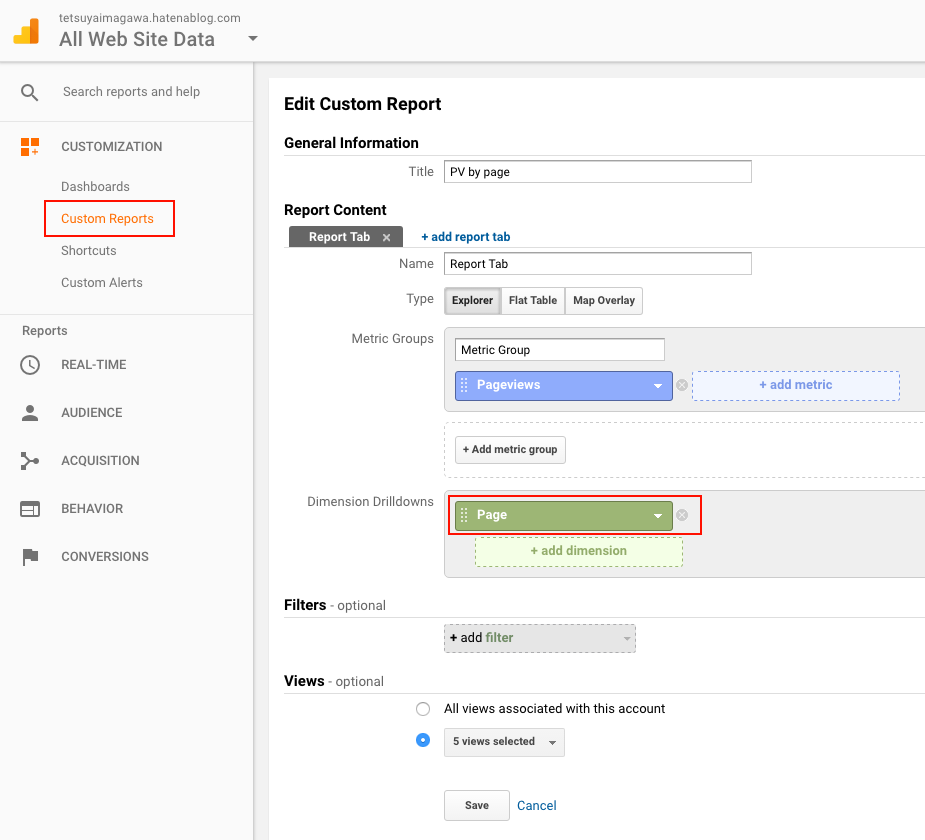Viewport: 925px width, 840px height.
Task: Select All views associated with this account
Action: pos(423,709)
